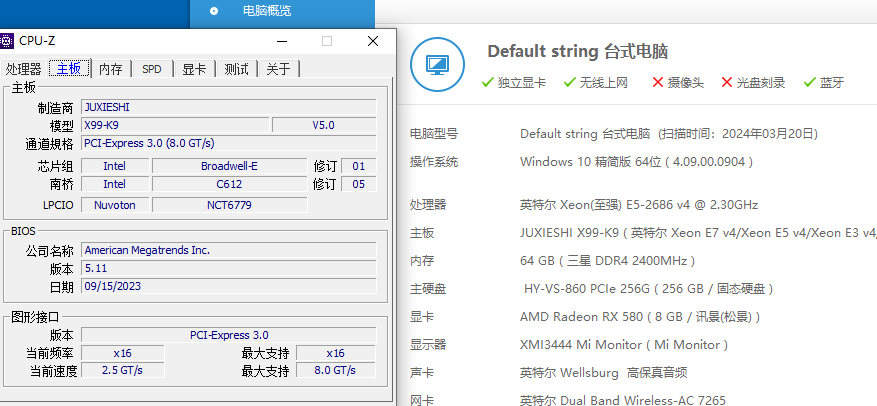Click the red X next to 摄像头
The width and height of the screenshot is (877, 406).
(x=658, y=83)
